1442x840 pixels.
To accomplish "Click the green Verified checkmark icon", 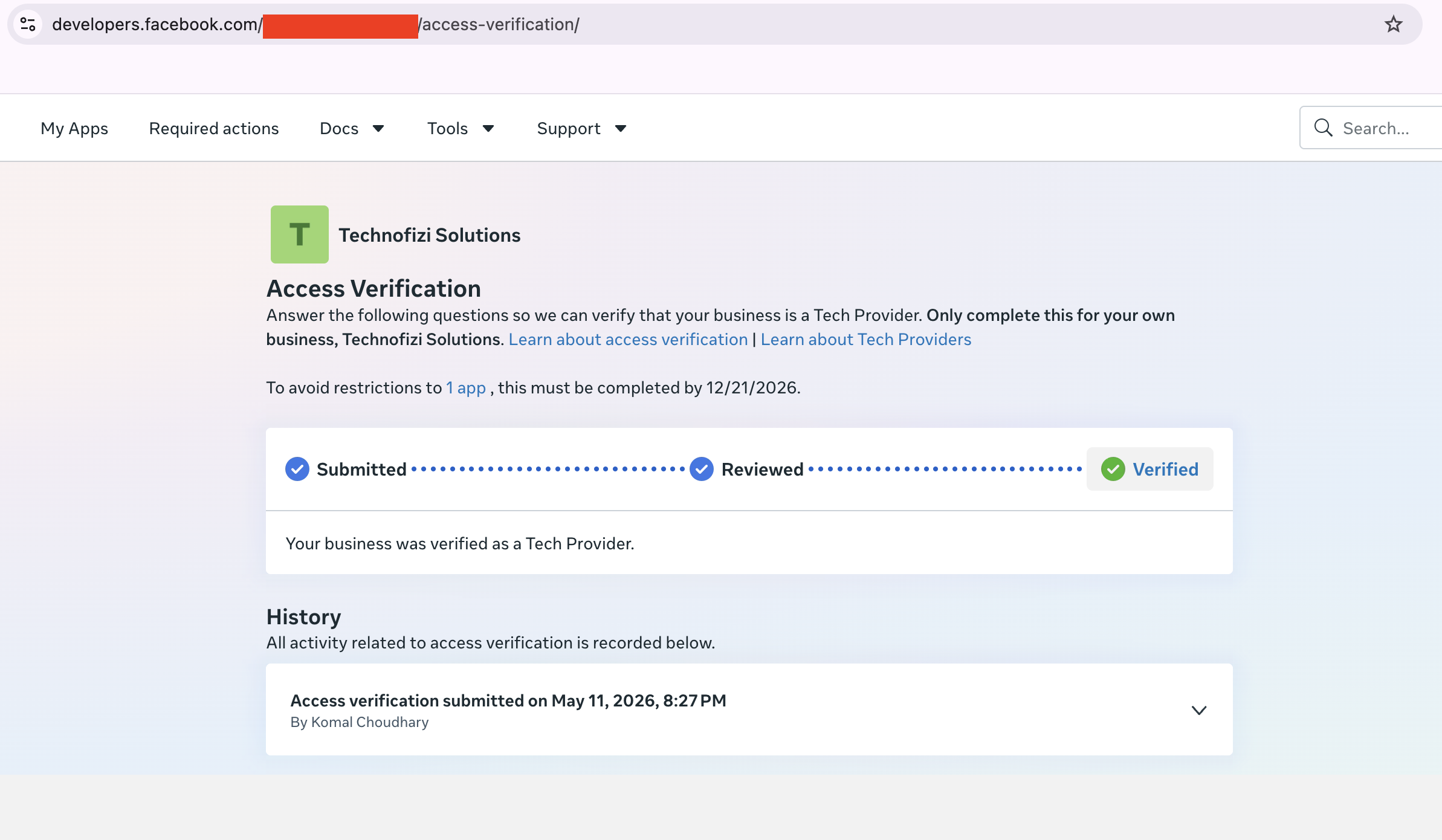I will (1113, 469).
